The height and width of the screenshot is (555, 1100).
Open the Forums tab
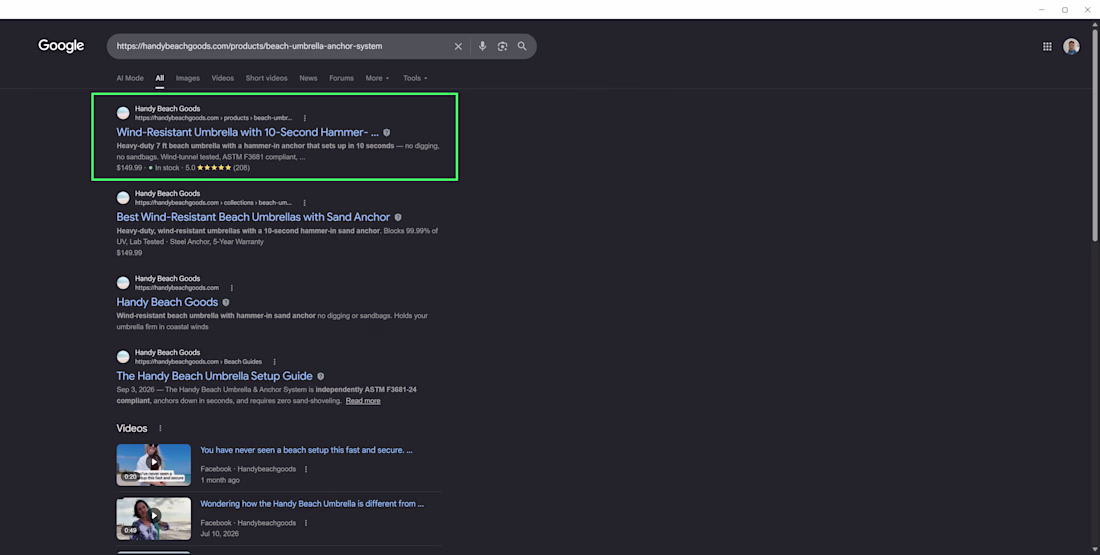(341, 78)
